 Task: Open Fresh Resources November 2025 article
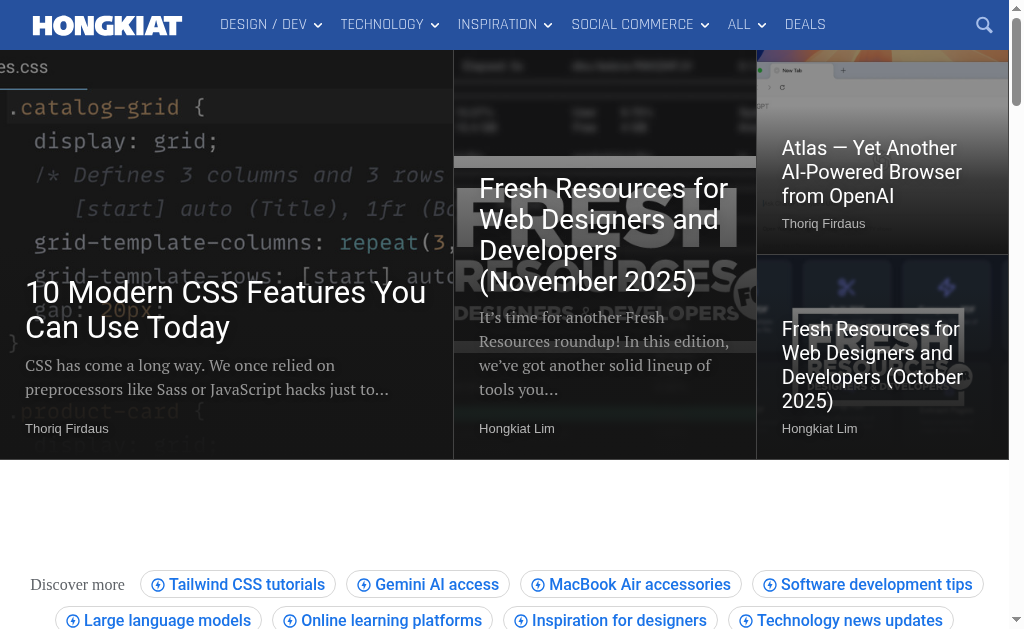click(604, 235)
